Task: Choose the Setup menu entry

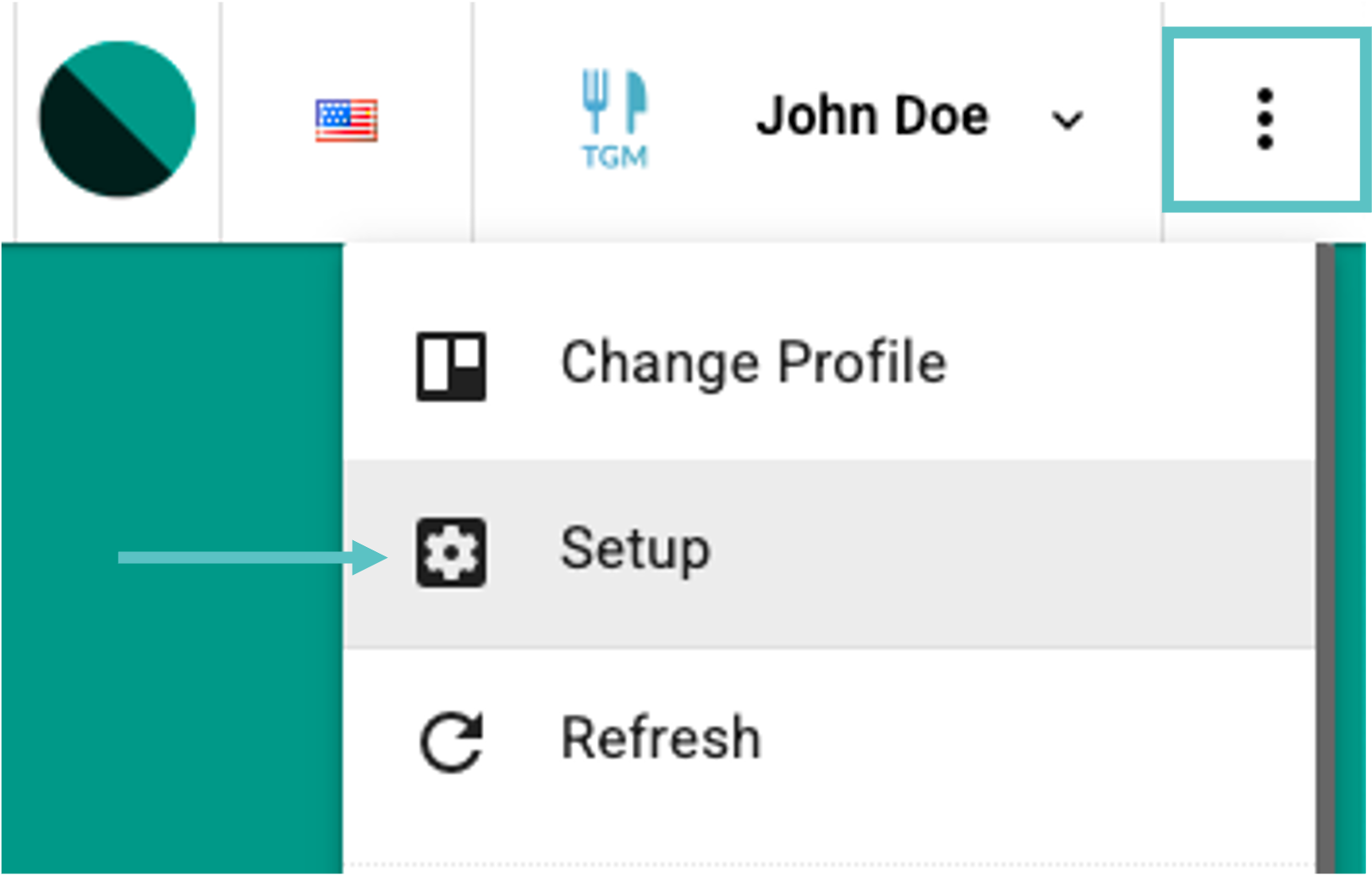Action: click(x=635, y=550)
